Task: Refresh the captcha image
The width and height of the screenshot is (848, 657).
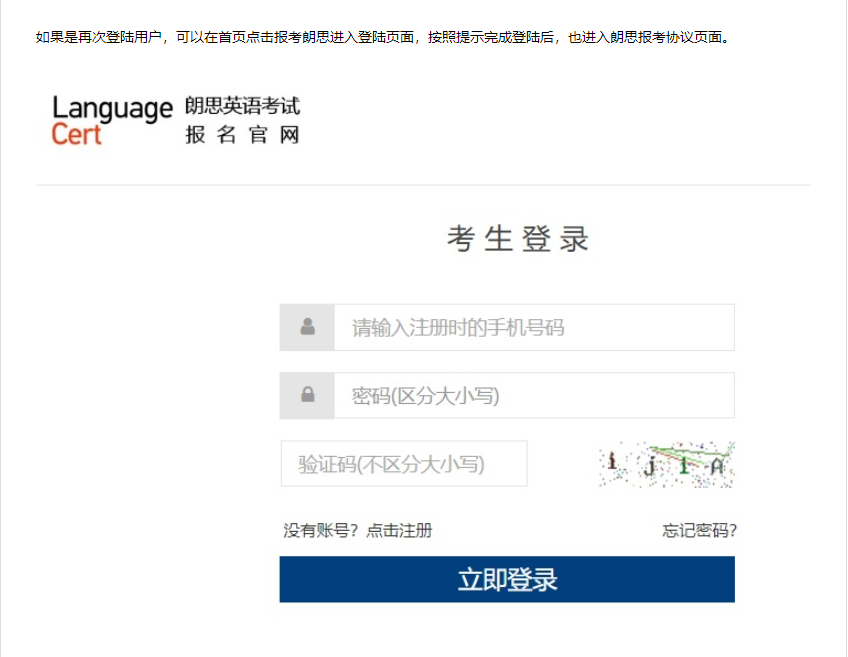Action: pyautogui.click(x=667, y=464)
